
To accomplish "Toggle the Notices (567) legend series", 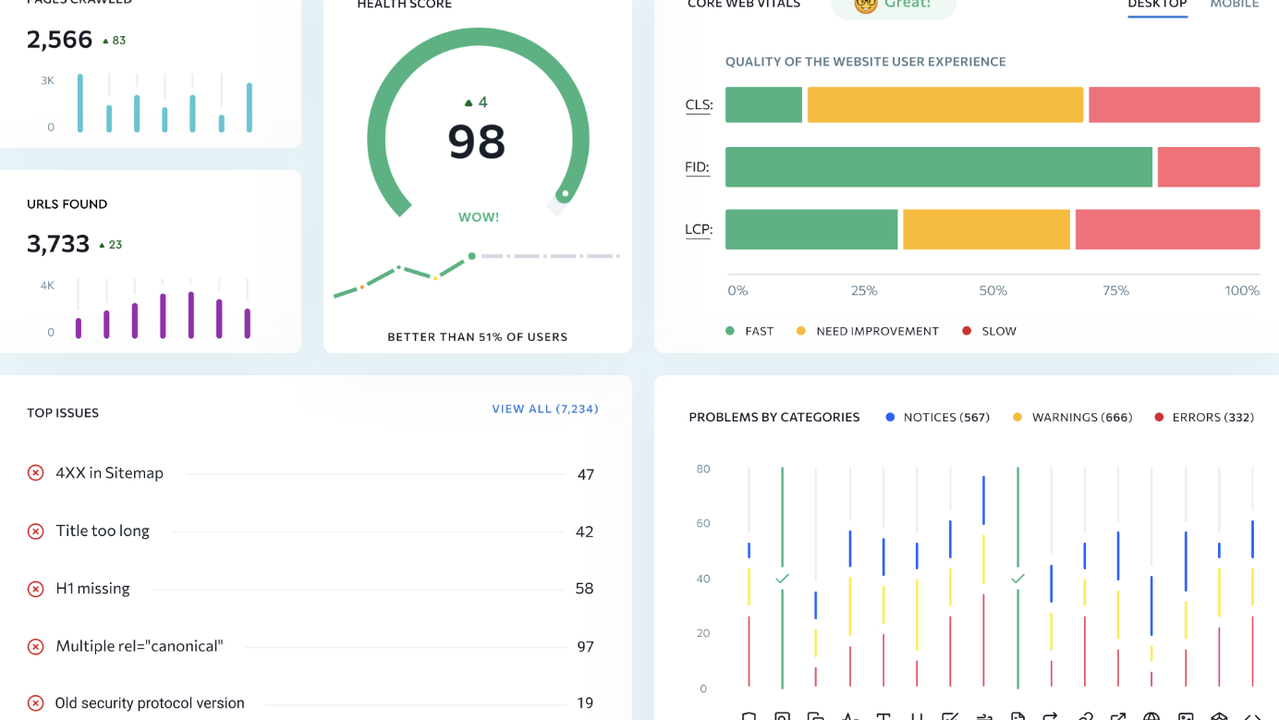I will click(936, 417).
